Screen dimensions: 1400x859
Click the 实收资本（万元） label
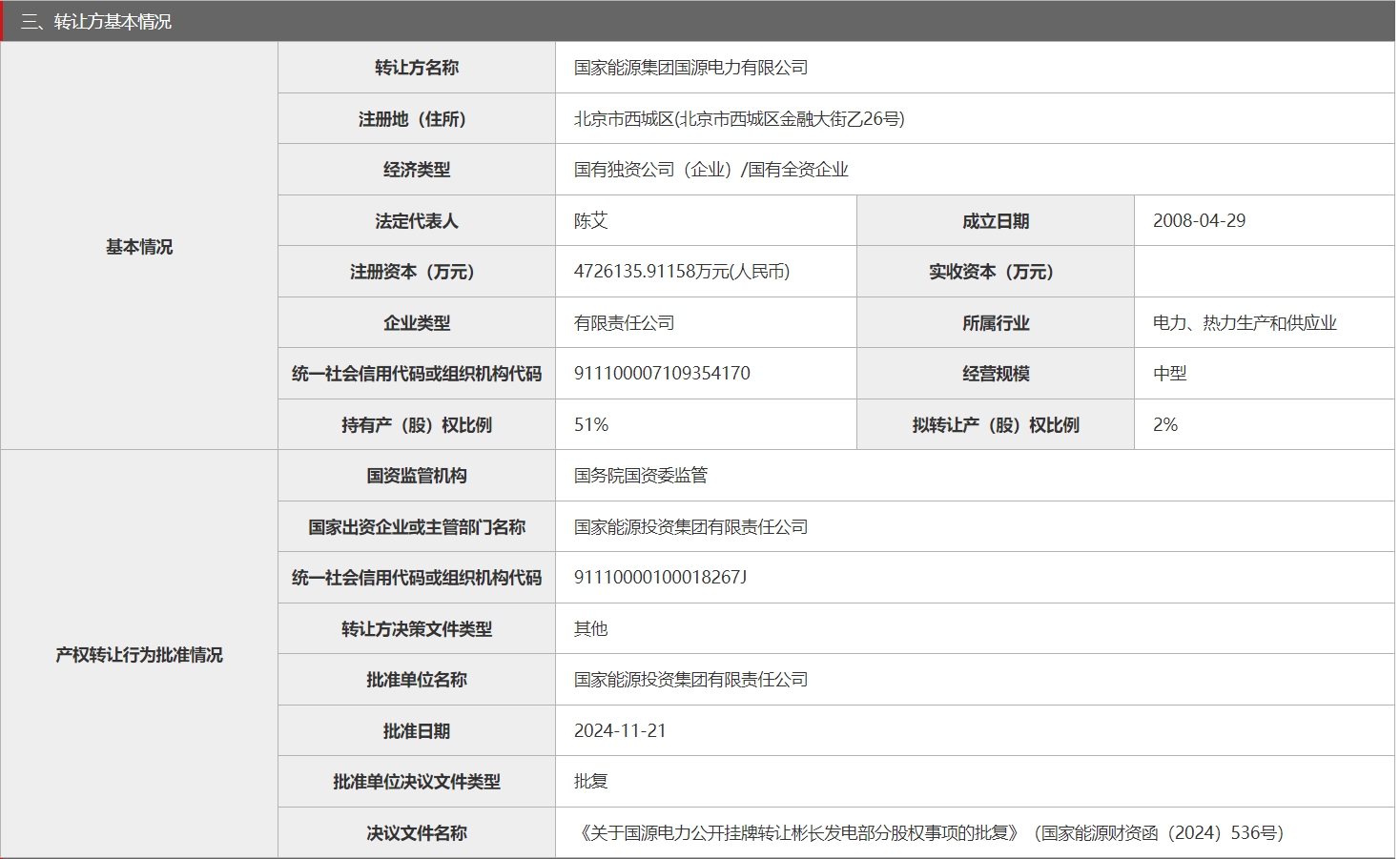996,272
